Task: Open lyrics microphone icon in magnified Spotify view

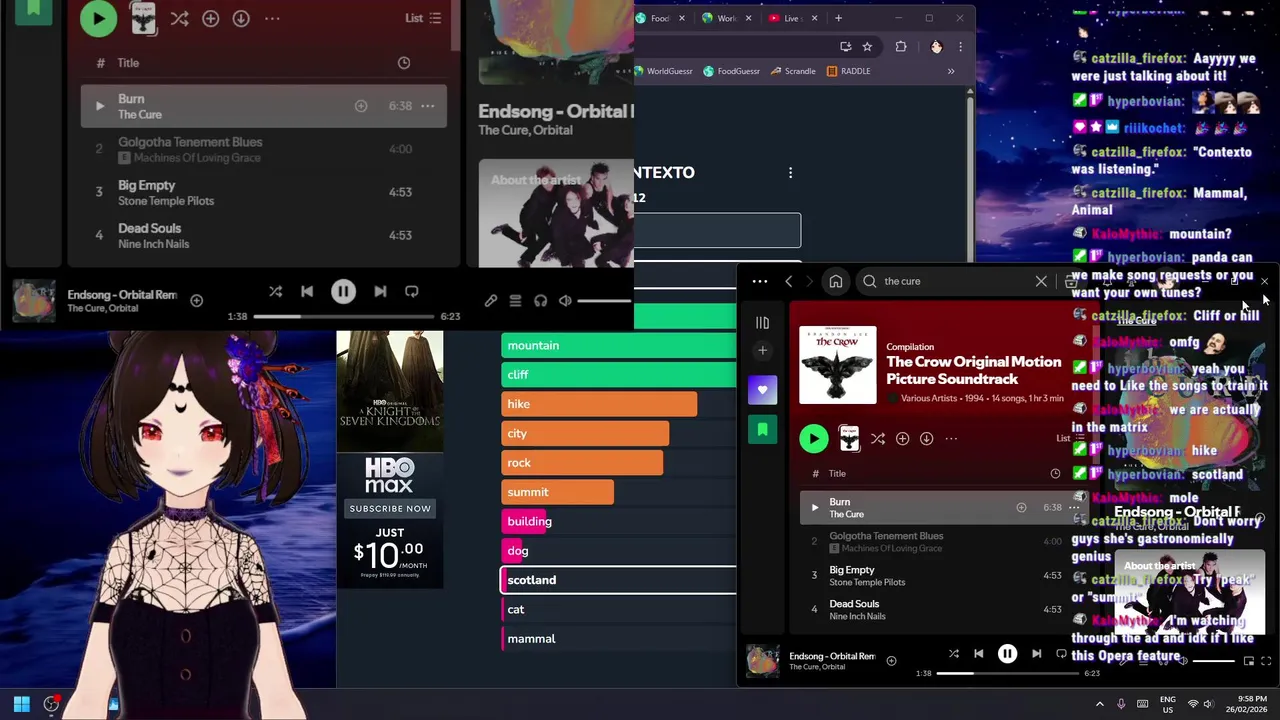Action: coord(491,300)
